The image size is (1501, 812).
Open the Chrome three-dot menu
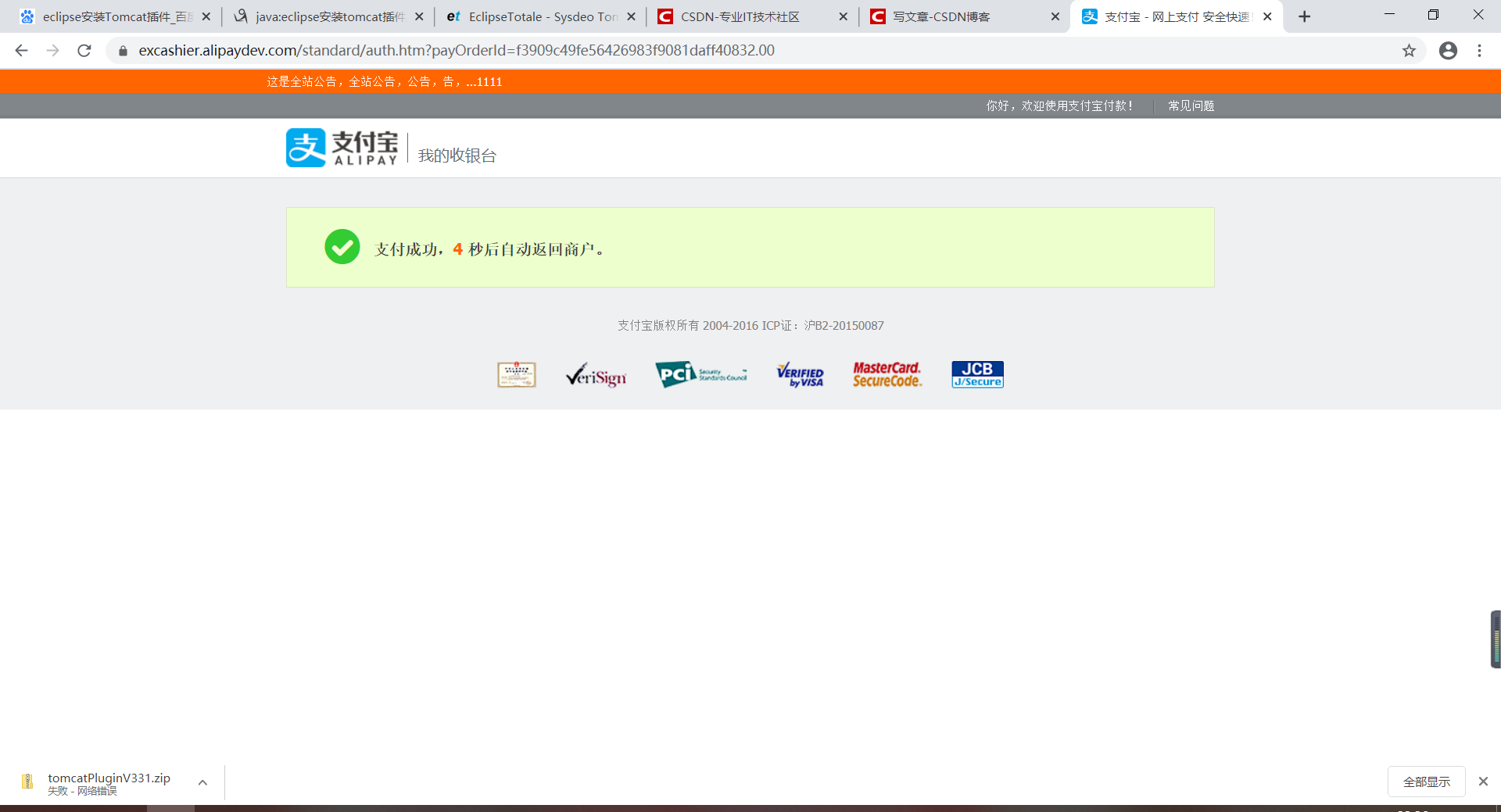click(x=1479, y=51)
